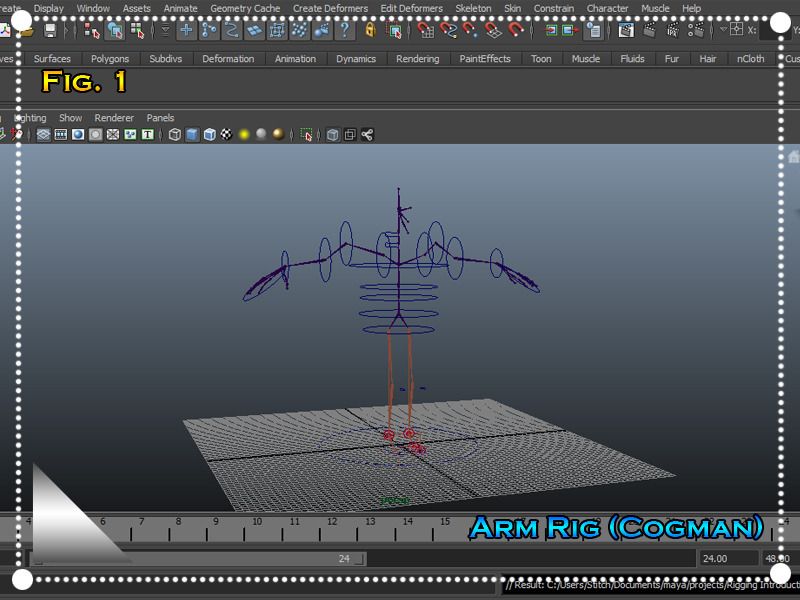Enable snap to curves magnet icon
The width and height of the screenshot is (800, 600).
click(x=448, y=31)
